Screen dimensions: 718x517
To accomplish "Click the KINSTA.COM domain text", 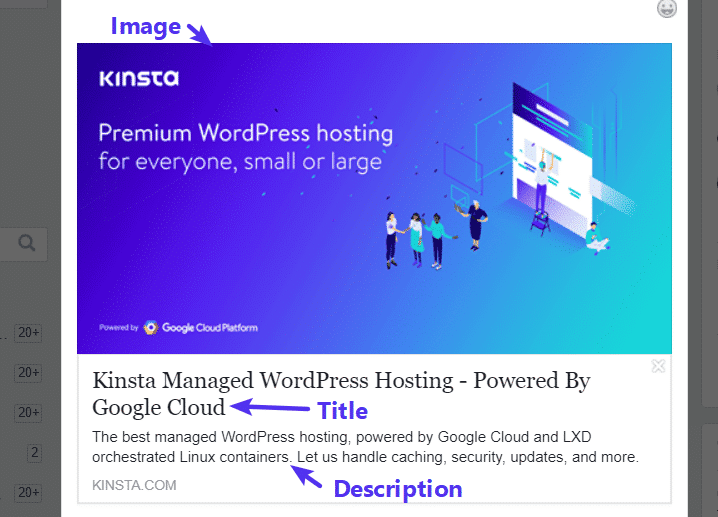I will point(134,485).
